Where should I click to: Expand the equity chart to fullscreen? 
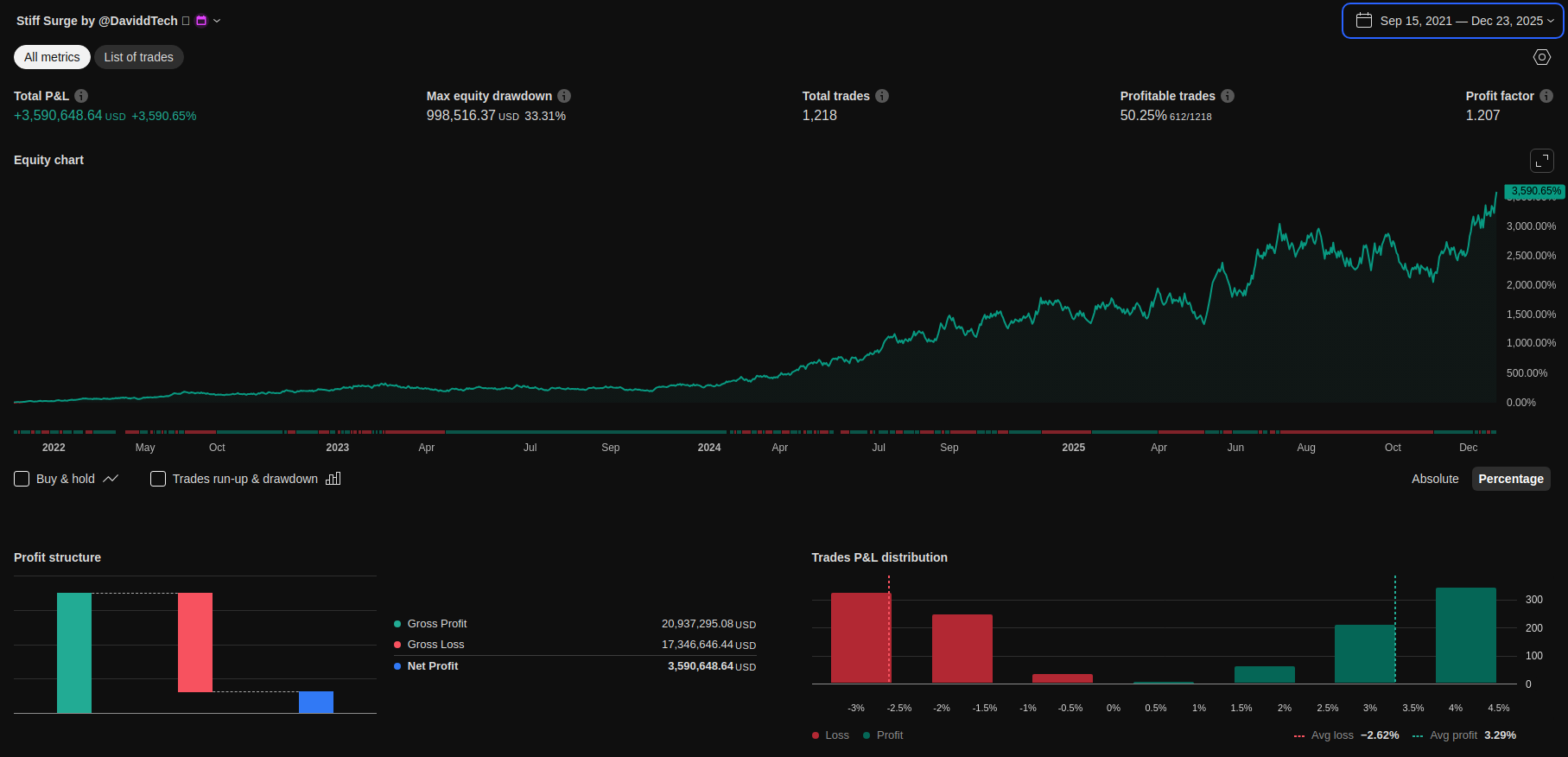[x=1542, y=161]
